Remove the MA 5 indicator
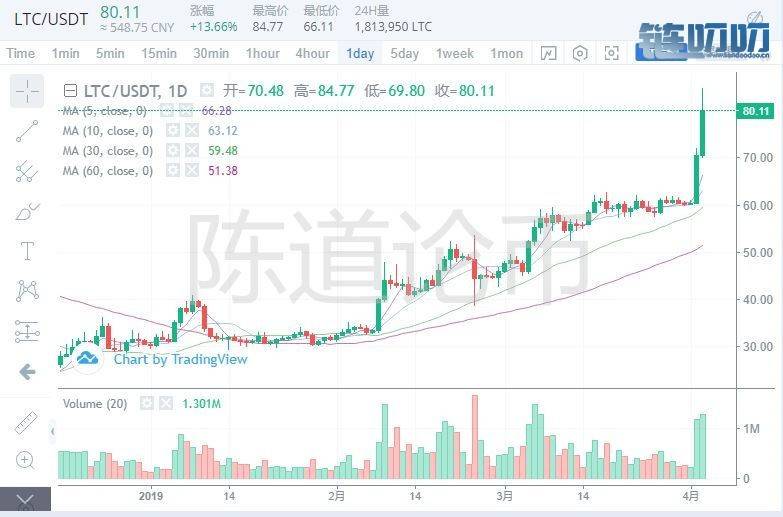This screenshot has width=783, height=517. click(186, 111)
